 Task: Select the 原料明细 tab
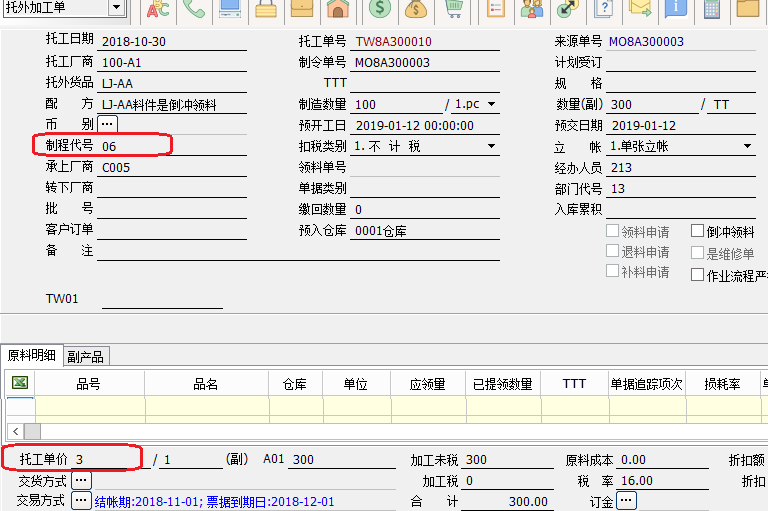[x=32, y=356]
